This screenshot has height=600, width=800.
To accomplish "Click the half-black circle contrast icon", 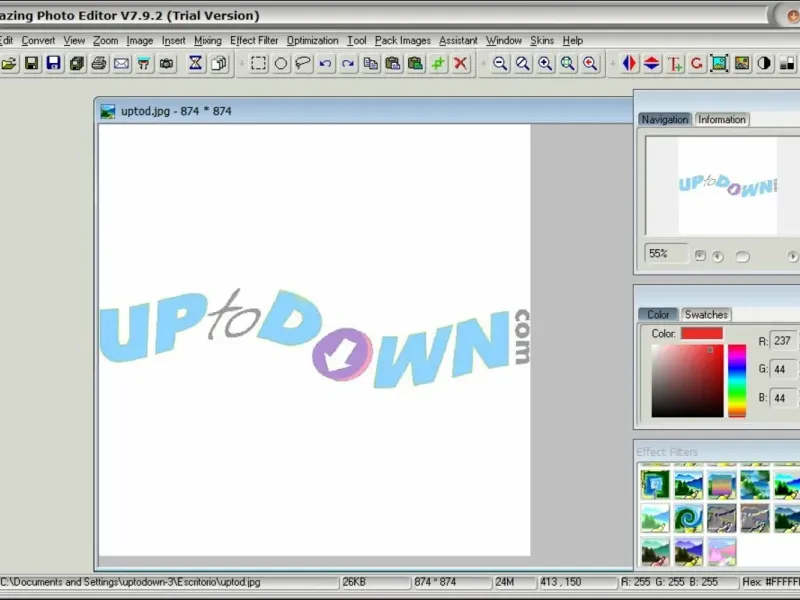I will tap(764, 64).
